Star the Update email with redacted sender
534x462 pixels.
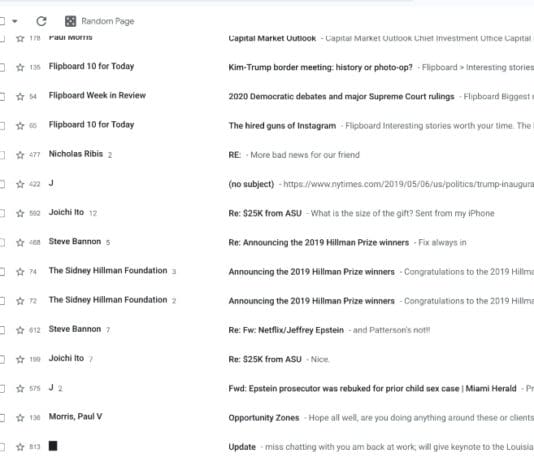click(20, 447)
